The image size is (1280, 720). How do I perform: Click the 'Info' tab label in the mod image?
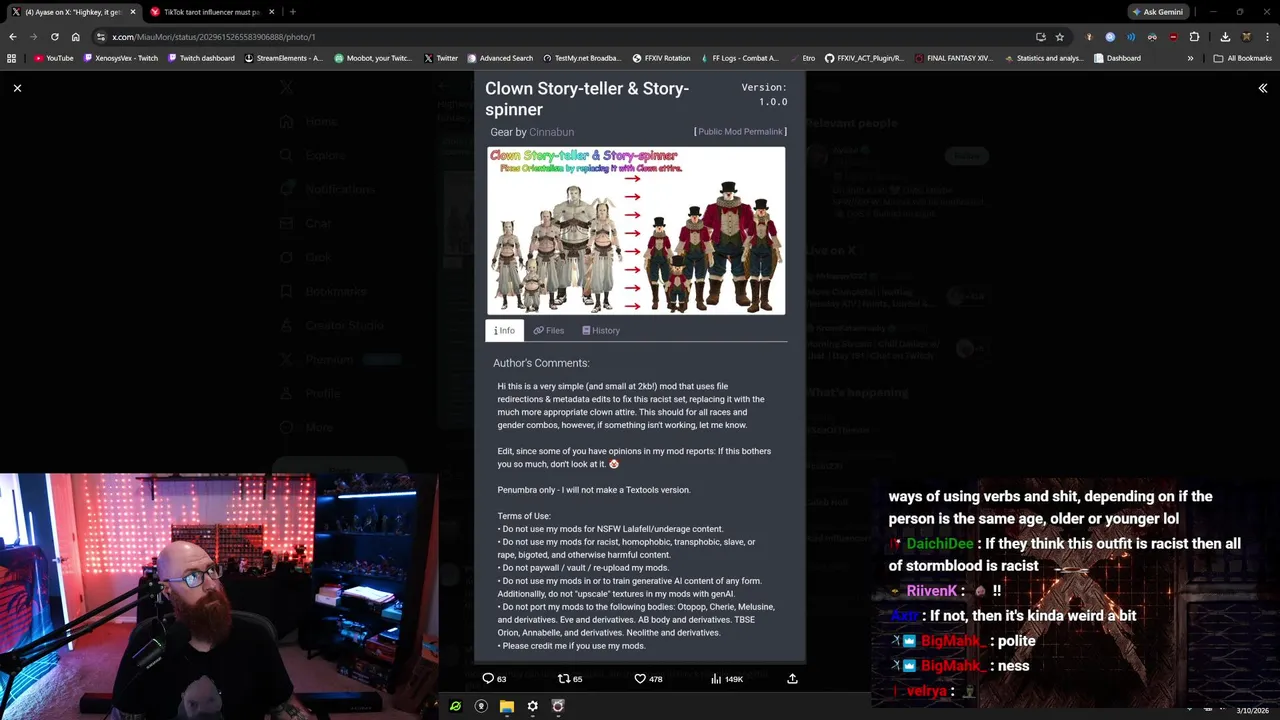pos(504,330)
